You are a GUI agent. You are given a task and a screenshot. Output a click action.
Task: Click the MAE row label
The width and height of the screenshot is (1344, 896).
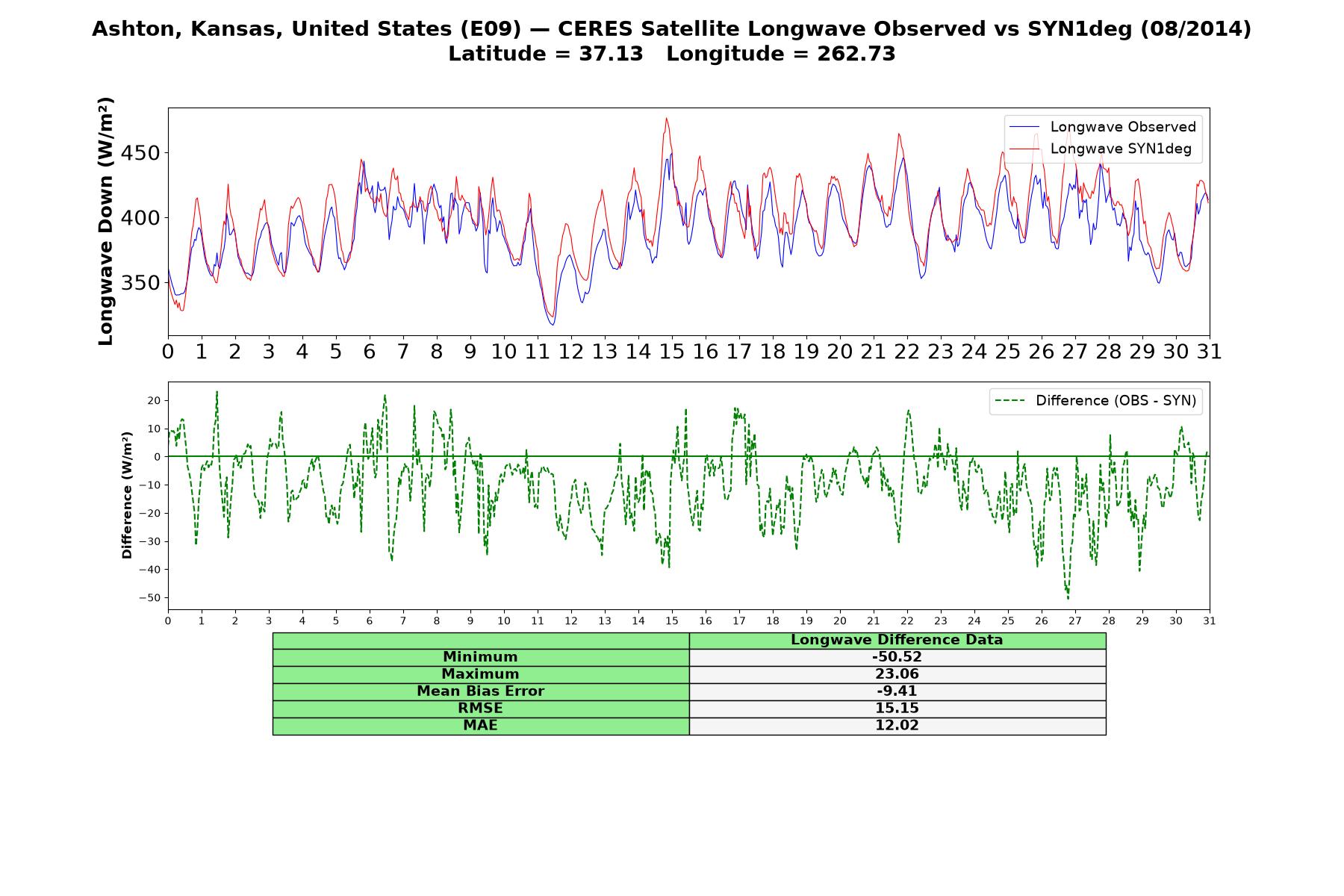(x=481, y=726)
